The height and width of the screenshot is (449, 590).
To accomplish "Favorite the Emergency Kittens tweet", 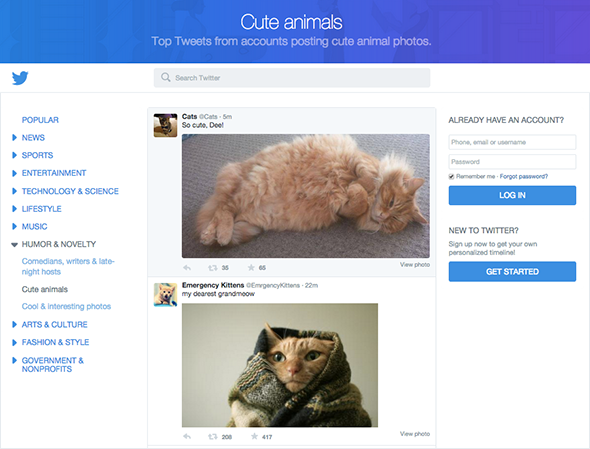I will (254, 436).
